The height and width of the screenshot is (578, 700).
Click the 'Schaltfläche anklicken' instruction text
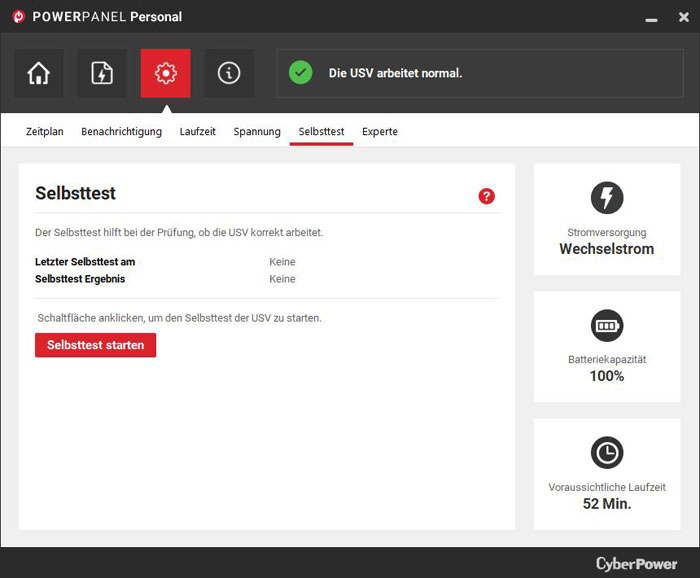179,318
